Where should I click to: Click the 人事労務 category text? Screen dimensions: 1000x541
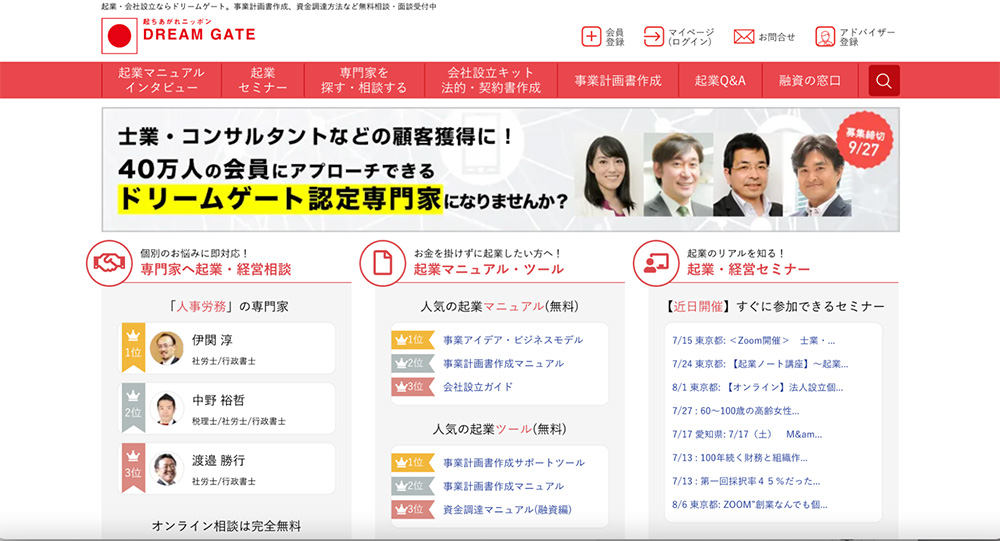click(x=201, y=307)
